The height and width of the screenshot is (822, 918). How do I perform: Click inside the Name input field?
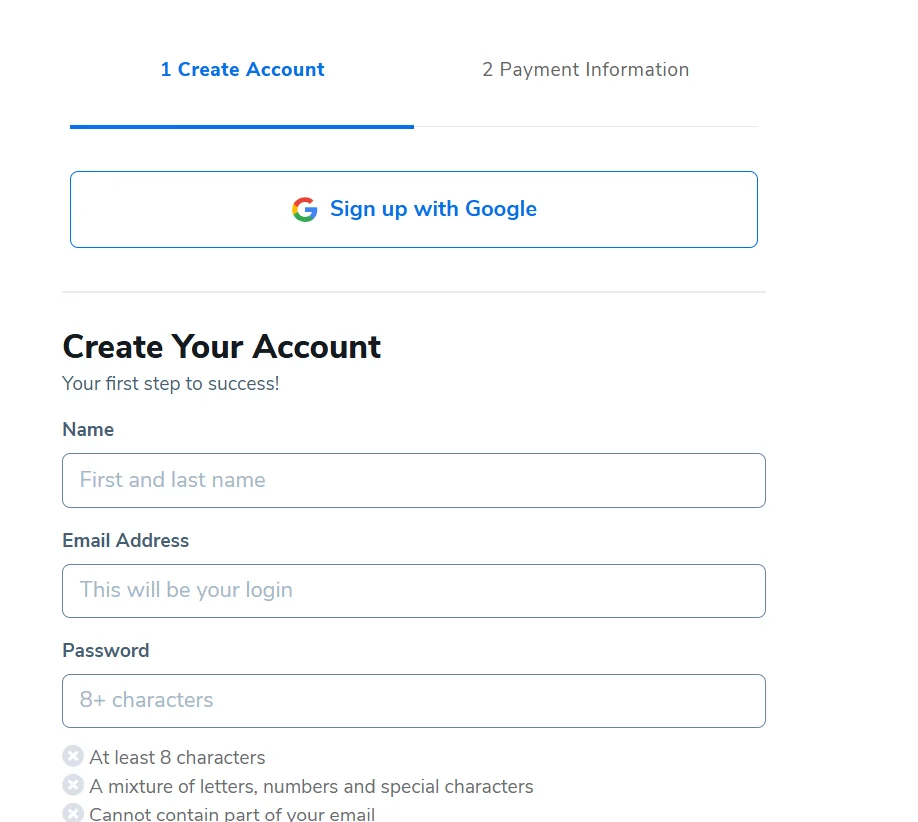[413, 480]
